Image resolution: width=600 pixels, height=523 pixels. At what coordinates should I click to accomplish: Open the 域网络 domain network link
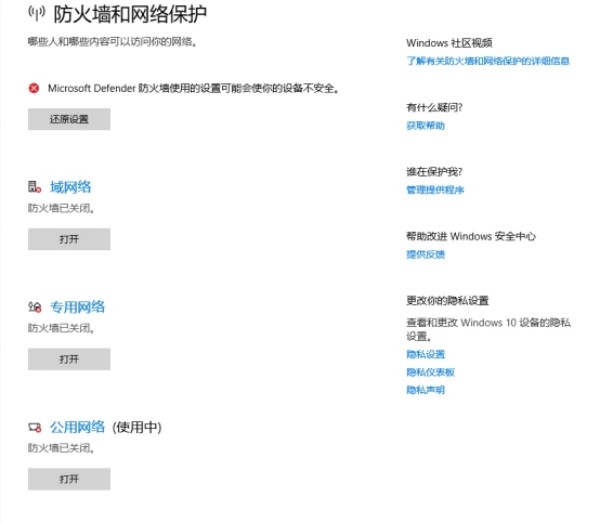[71, 187]
